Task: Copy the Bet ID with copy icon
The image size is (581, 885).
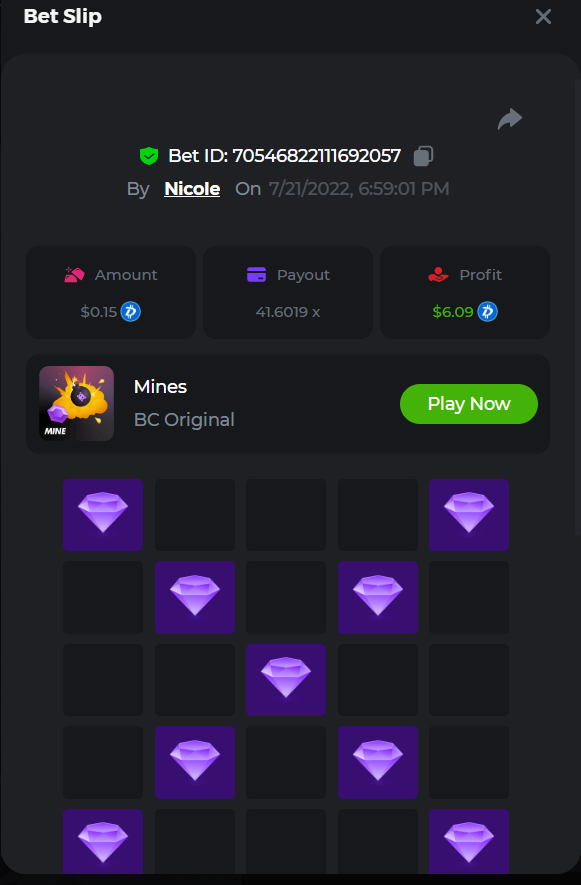Action: click(423, 156)
